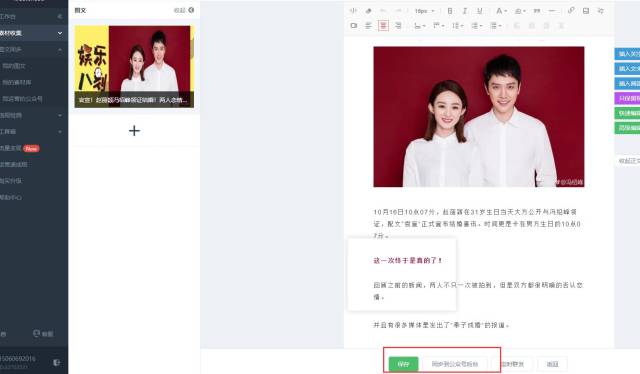Toggle italic formatting in editor toolbar

pyautogui.click(x=464, y=11)
